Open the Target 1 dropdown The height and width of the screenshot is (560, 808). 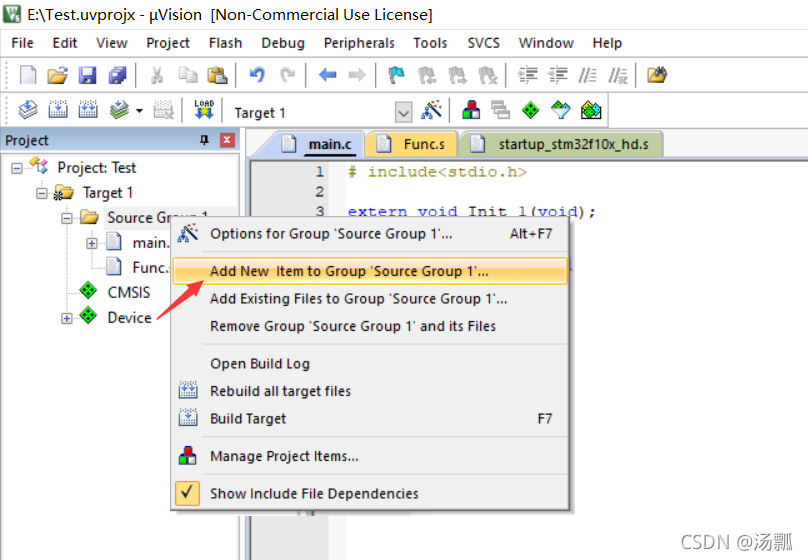tap(403, 112)
